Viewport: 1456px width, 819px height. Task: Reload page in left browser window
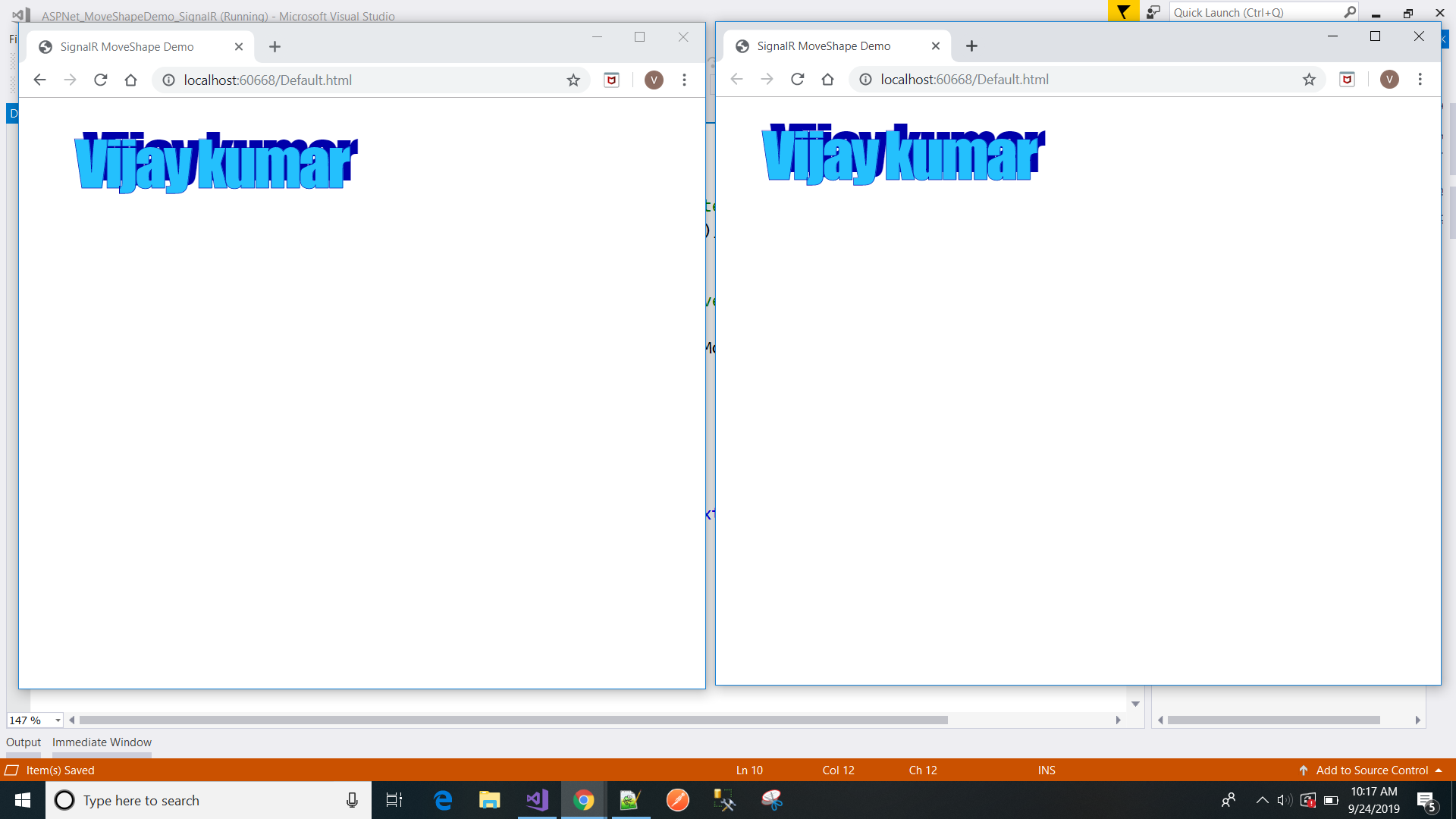coord(100,80)
